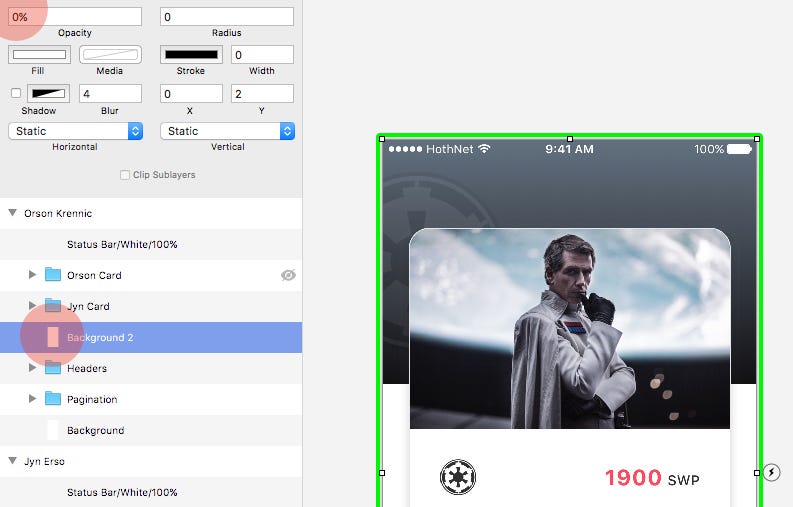The image size is (793, 507).
Task: Click the HothNet carrier text
Action: point(450,149)
